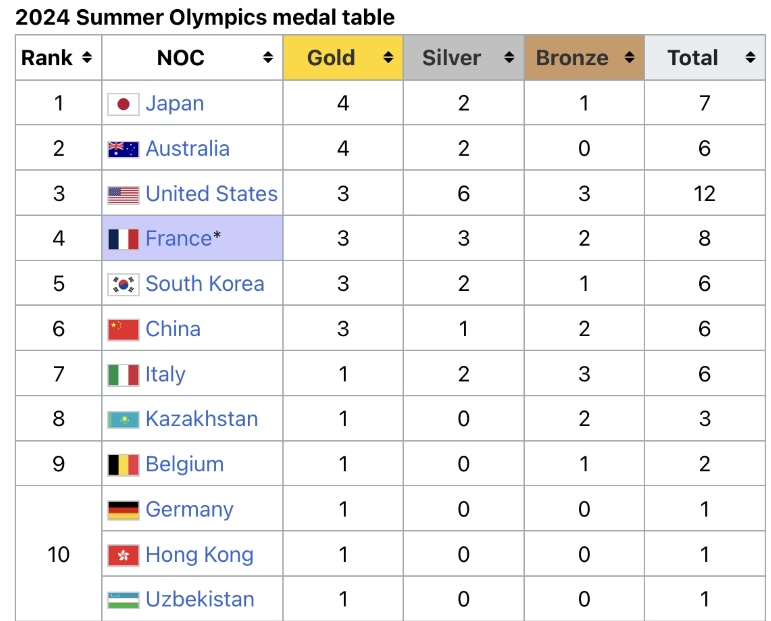Screen dimensions: 771x621
Task: Sort by Silver medals sort arrows
Action: coord(509,58)
